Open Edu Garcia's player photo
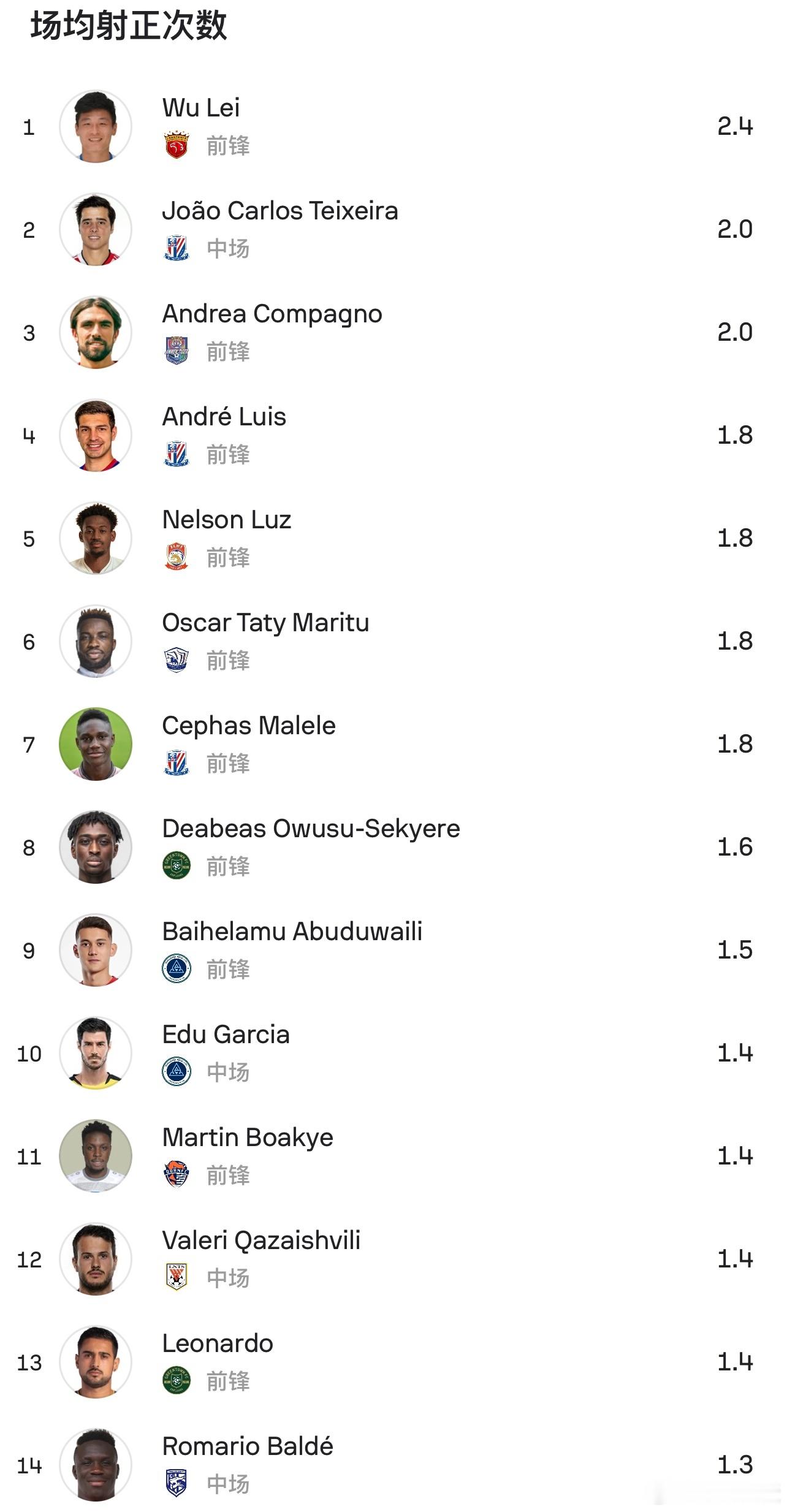Viewport: 787px width, 1512px height. point(96,1053)
